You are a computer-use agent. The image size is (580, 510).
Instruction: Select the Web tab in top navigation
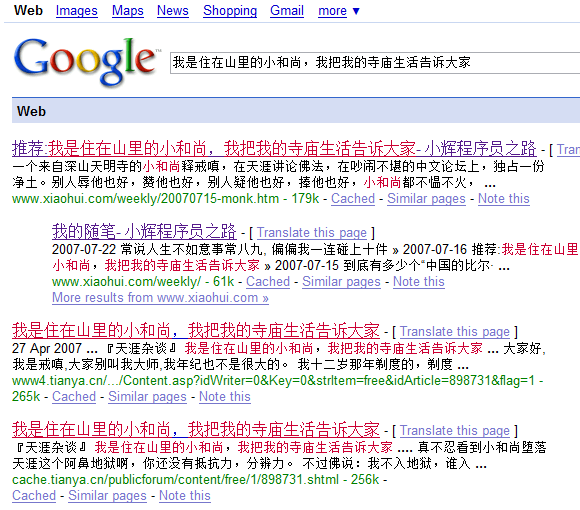tap(28, 11)
